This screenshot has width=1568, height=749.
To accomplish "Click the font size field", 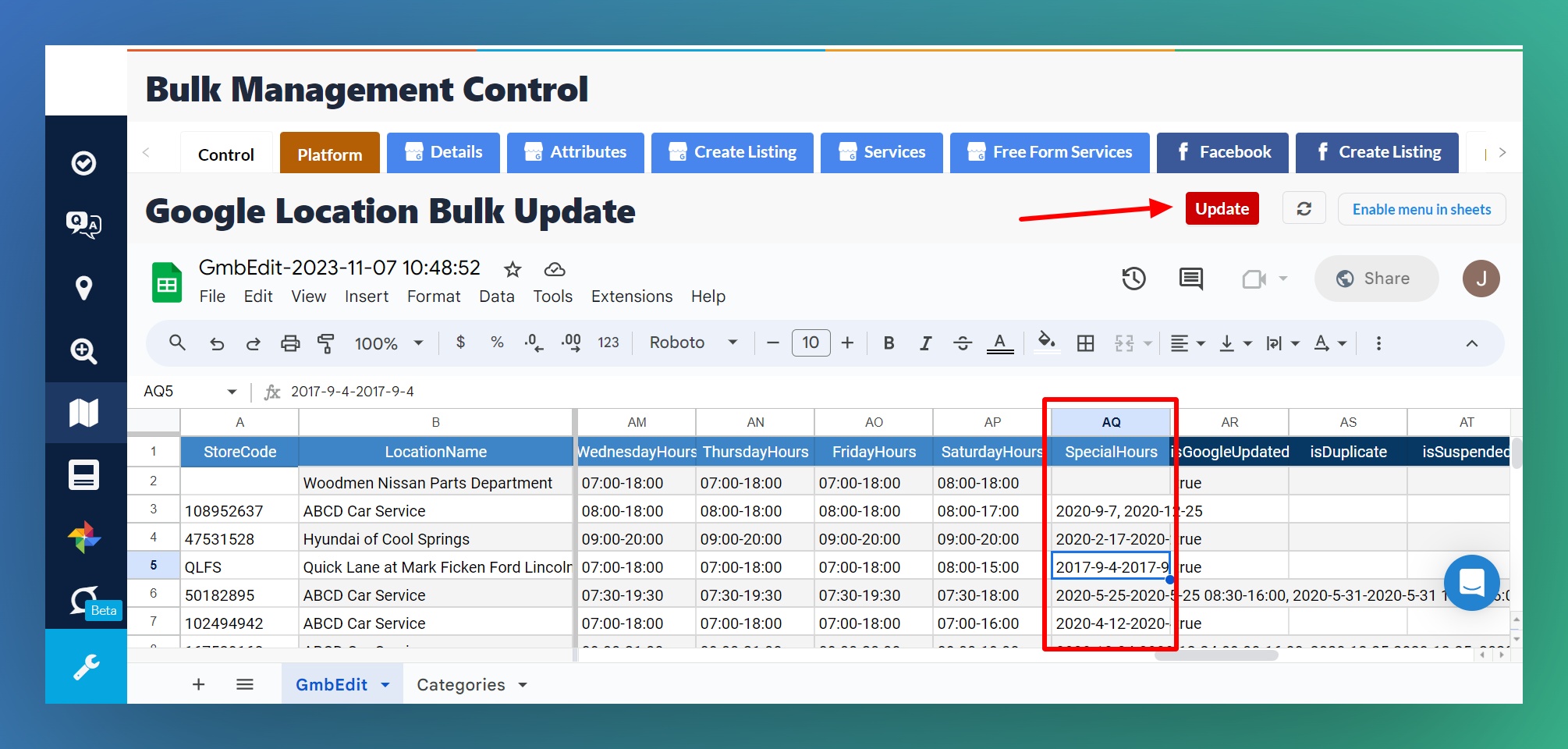I will [811, 343].
